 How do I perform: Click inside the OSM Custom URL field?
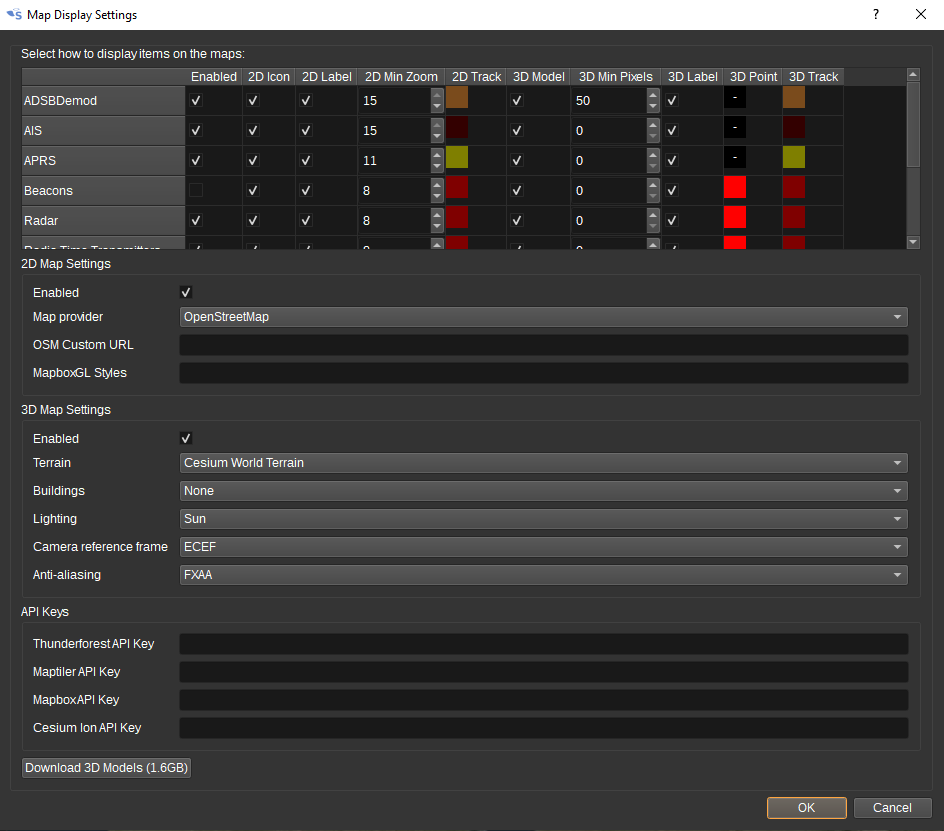coord(544,345)
